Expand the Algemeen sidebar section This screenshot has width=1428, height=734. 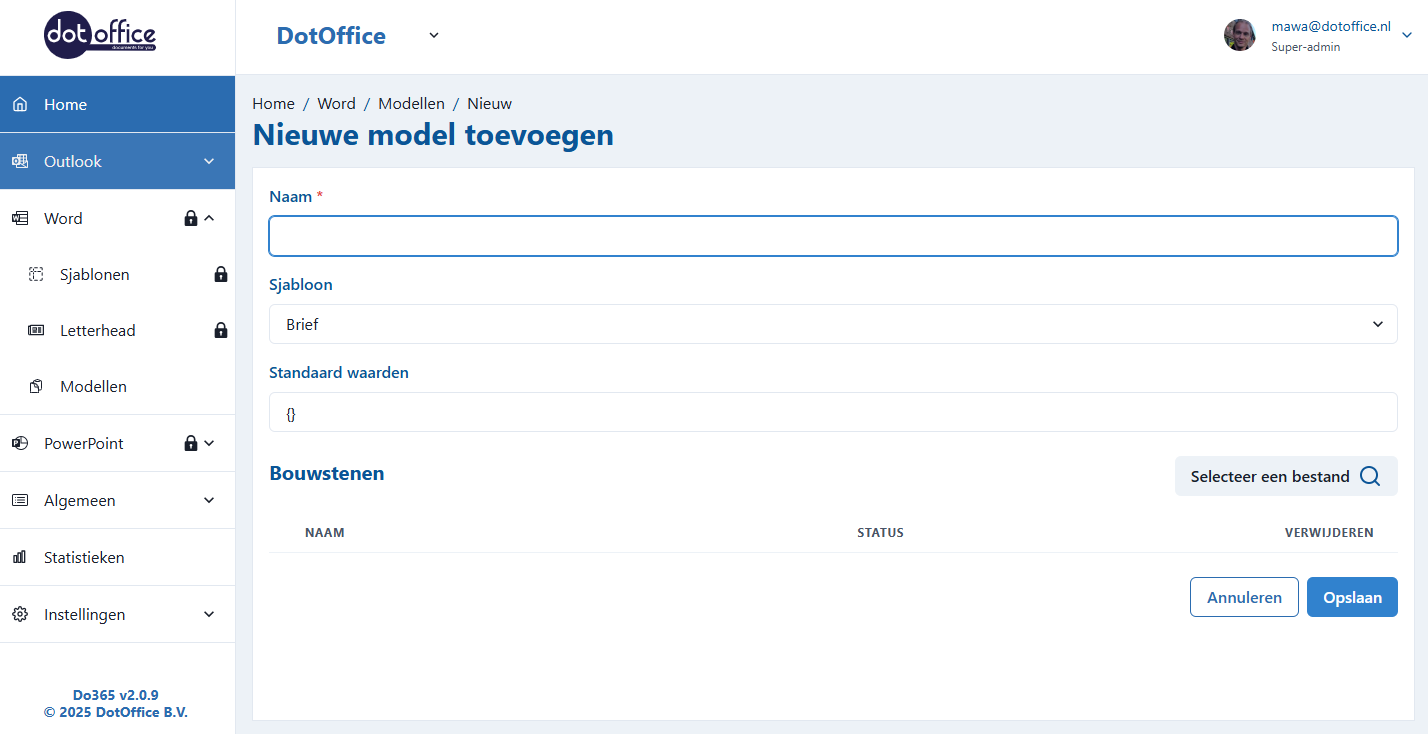coord(209,500)
